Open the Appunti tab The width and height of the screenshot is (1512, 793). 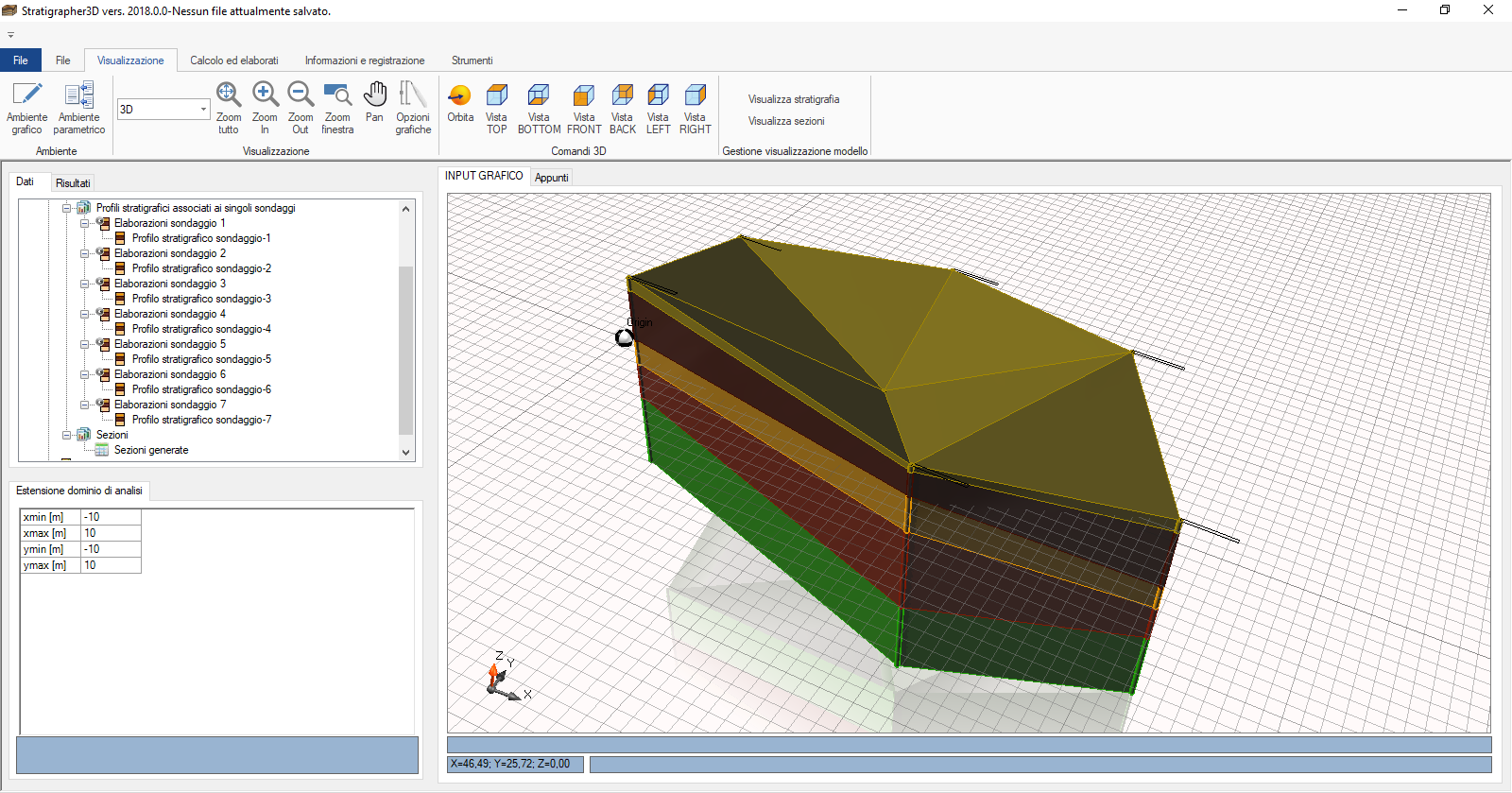coord(552,178)
